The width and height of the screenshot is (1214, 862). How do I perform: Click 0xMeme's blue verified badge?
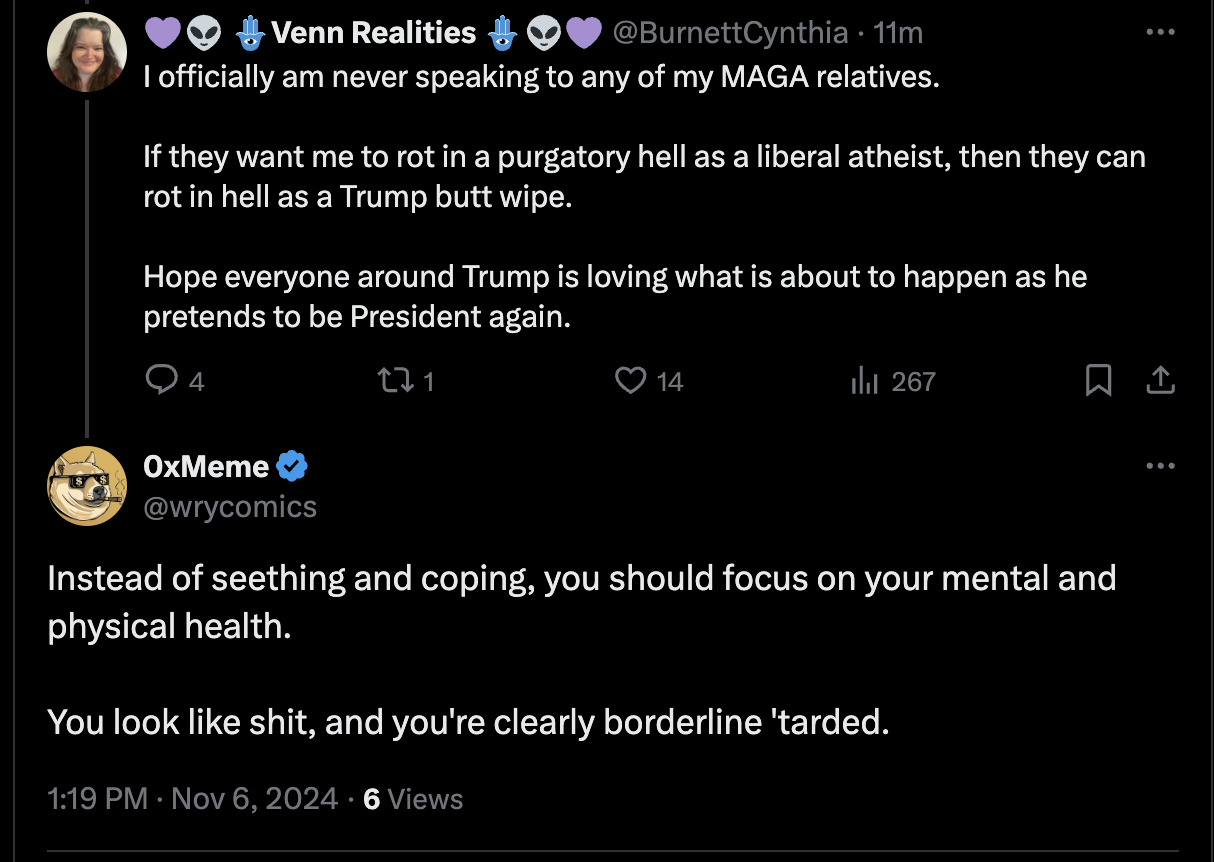[292, 466]
